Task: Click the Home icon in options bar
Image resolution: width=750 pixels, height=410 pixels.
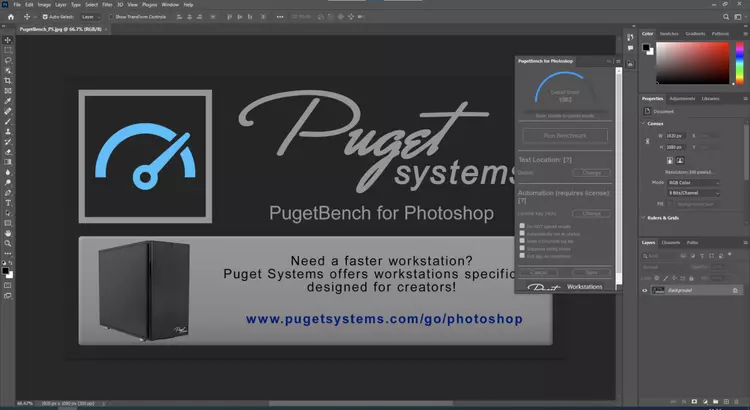Action: point(11,17)
